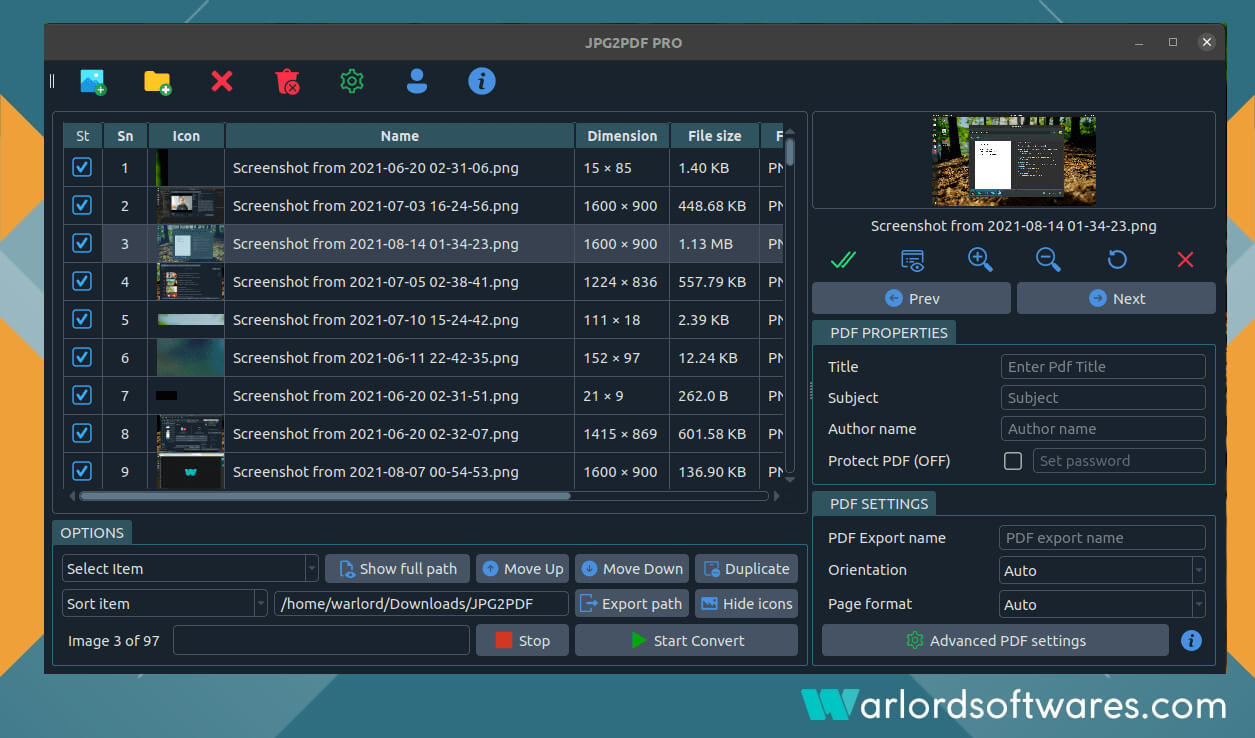1255x738 pixels.
Task: Click the add image icon in toolbar
Action: coord(93,82)
